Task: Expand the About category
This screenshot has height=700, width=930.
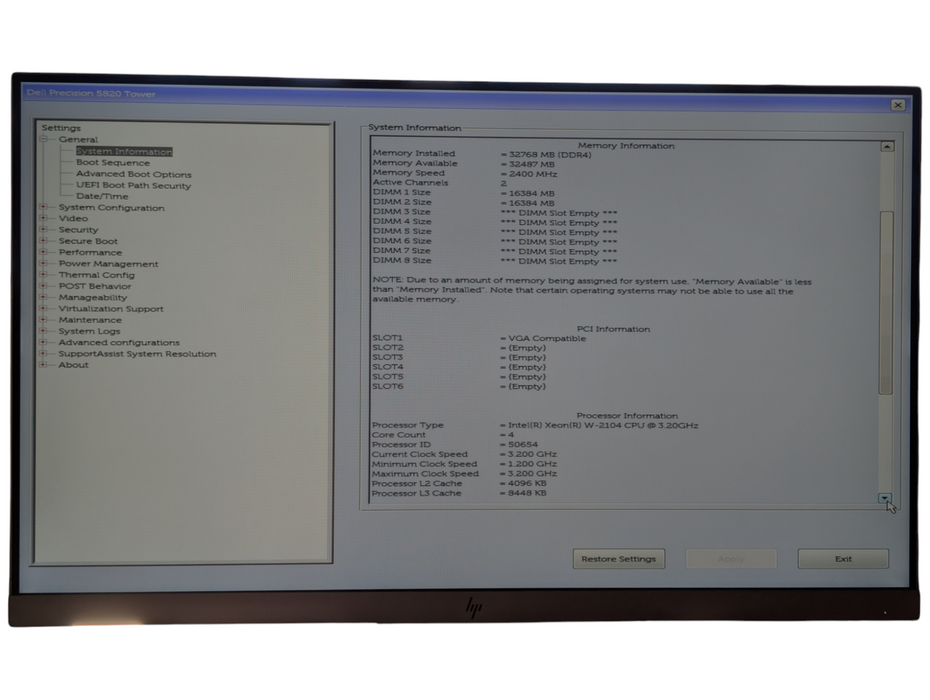Action: click(43, 365)
